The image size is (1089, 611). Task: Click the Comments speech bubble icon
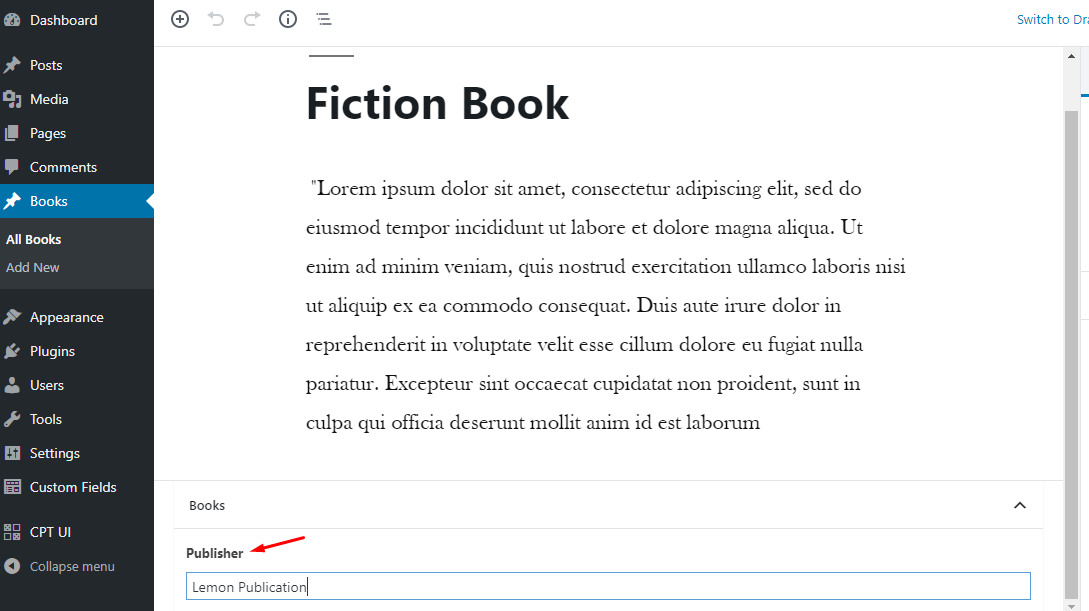[x=12, y=167]
